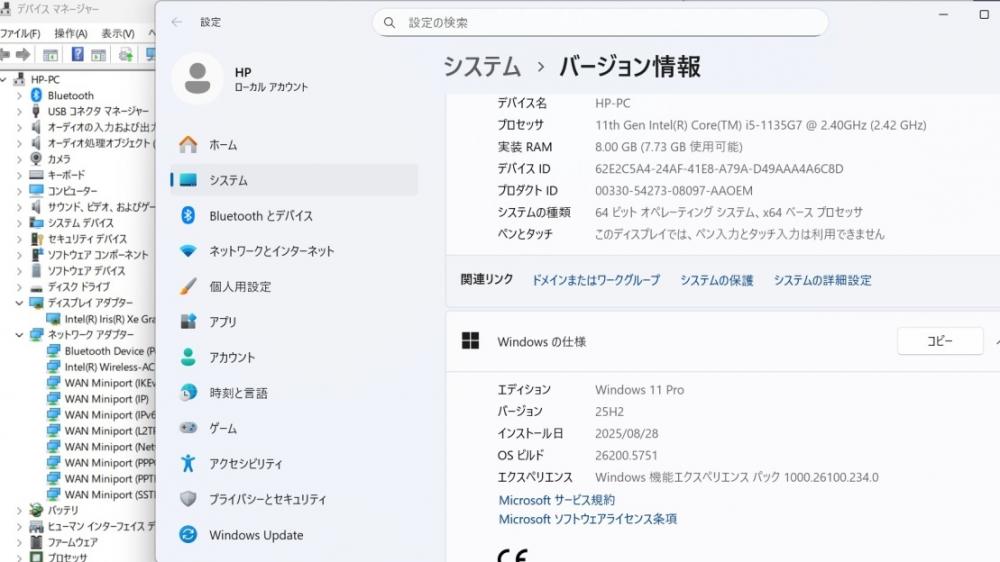Select ソフトウェア デバイス node
Screen dimensions: 1000x562
point(86,270)
